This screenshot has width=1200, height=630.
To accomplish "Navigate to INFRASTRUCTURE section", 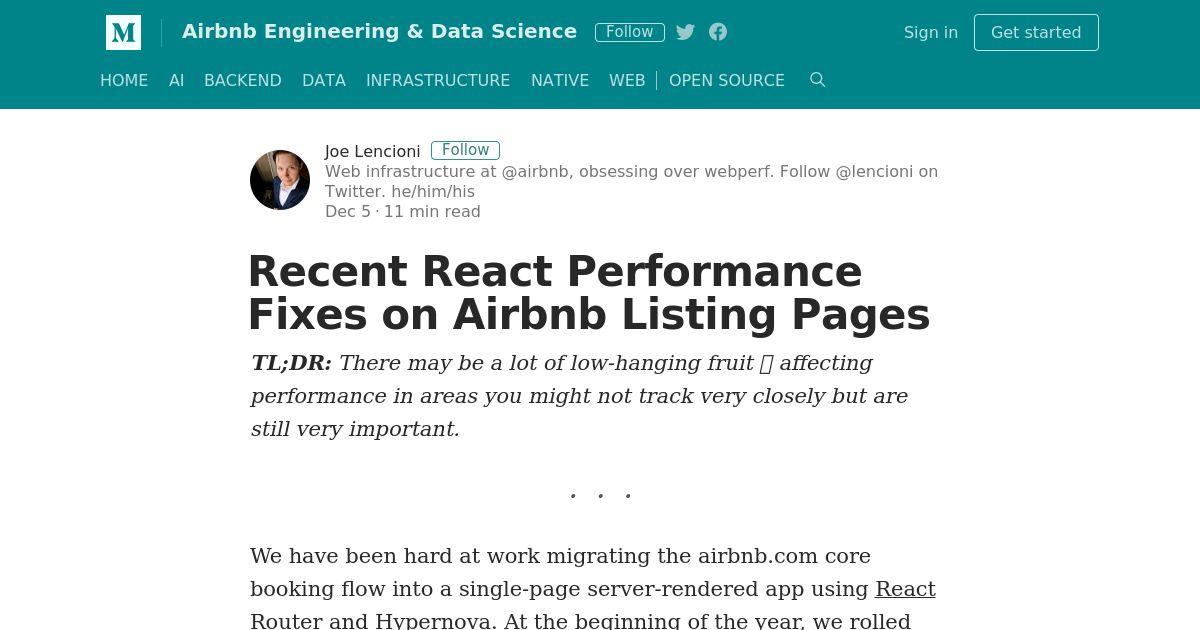I will tap(438, 80).
